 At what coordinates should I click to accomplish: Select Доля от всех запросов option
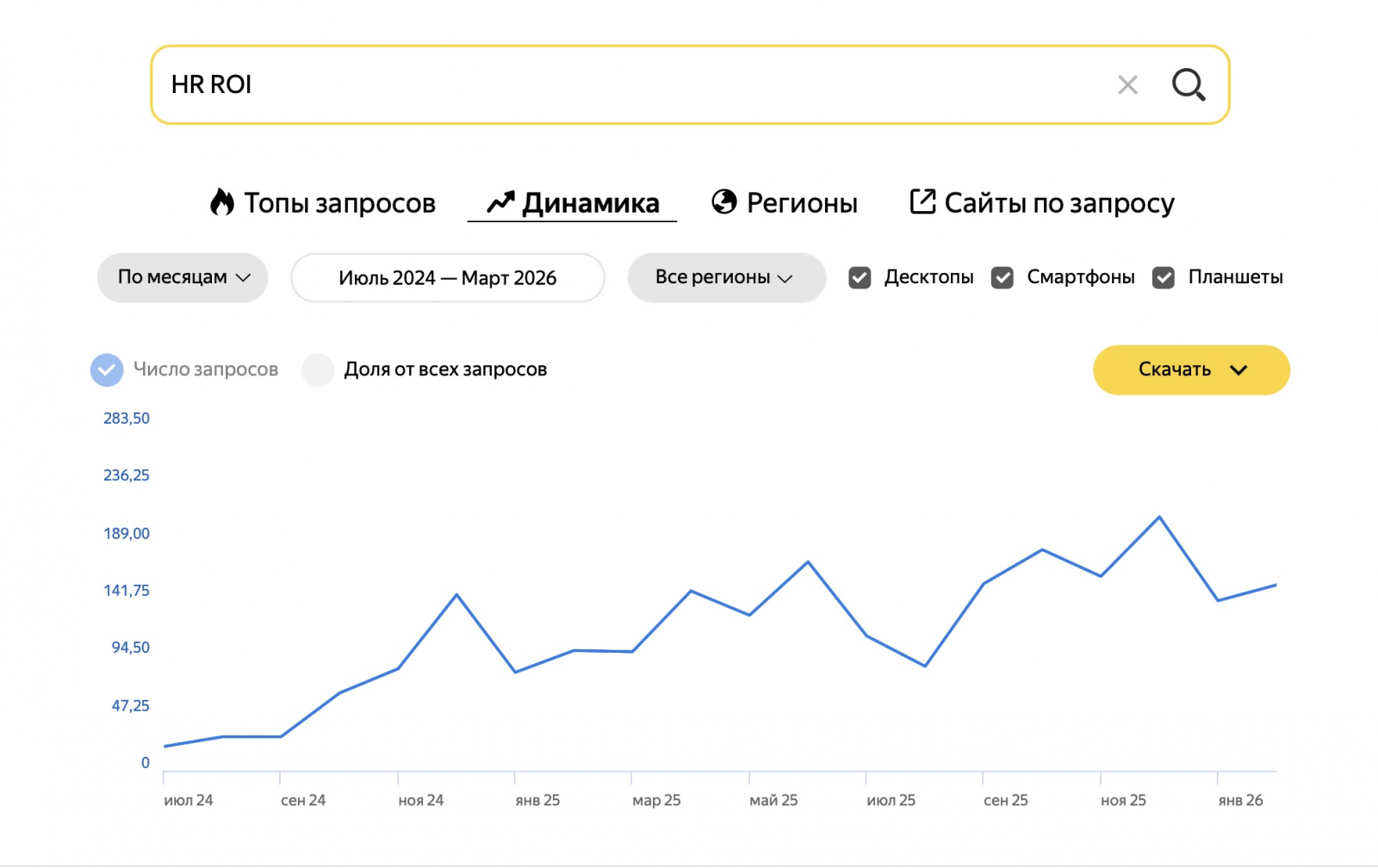point(318,369)
